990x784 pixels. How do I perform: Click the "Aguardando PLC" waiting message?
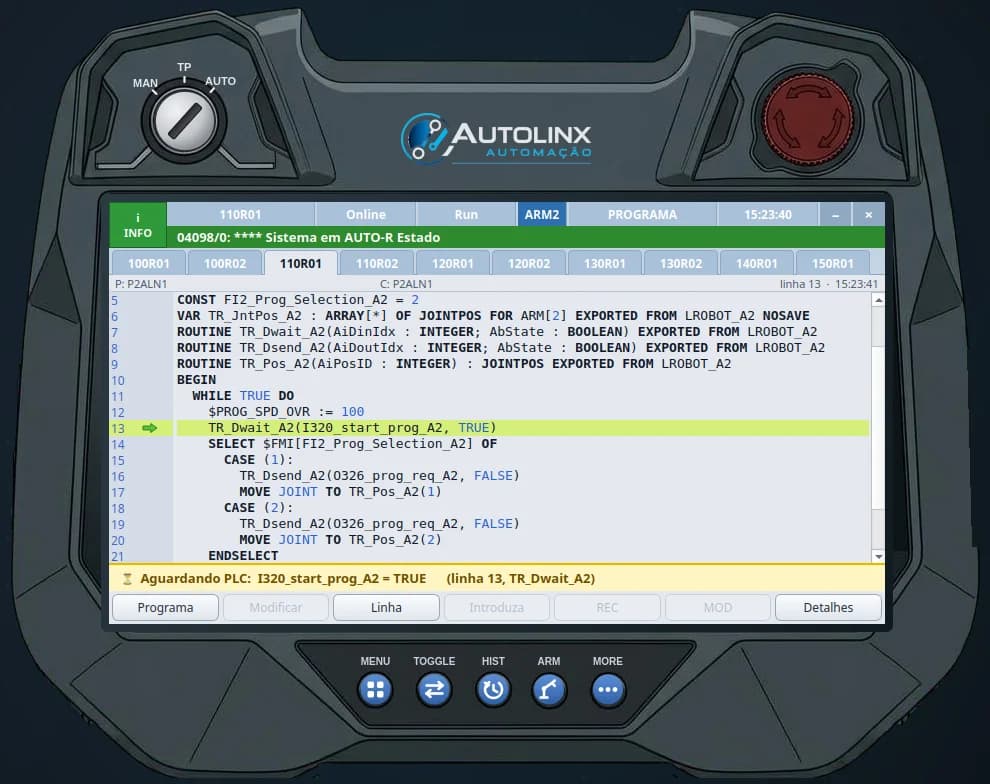(367, 579)
